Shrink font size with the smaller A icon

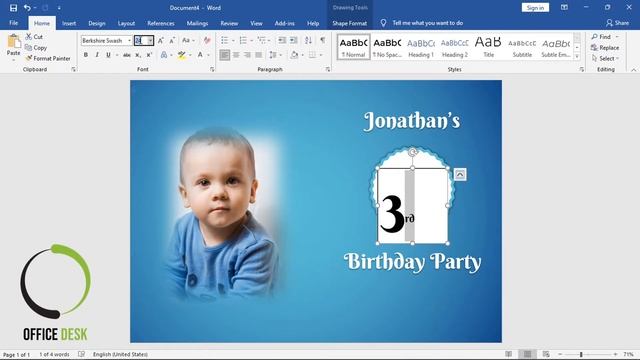(x=172, y=40)
